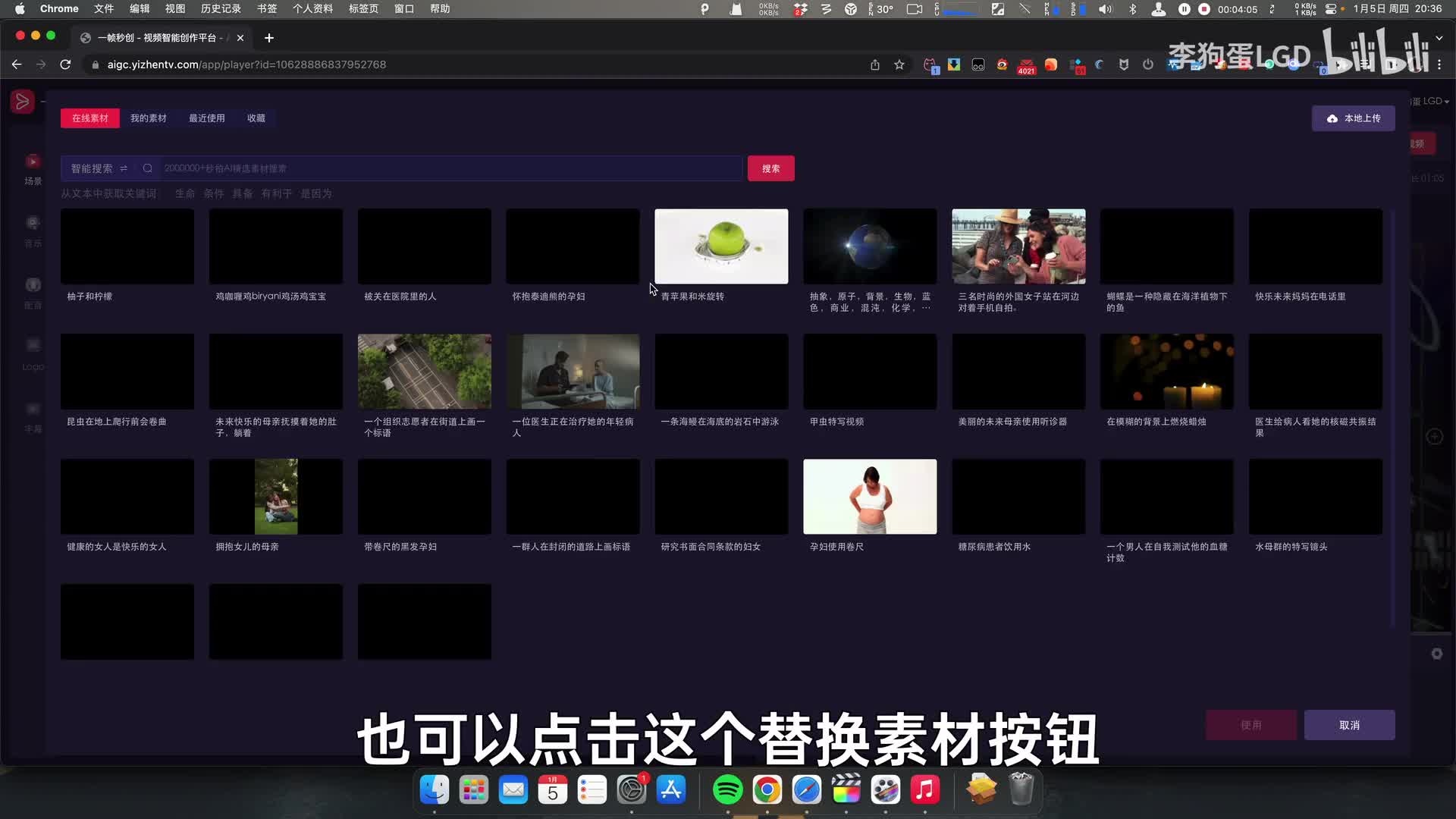Select the green apple 青苹果和米旋转 thumbnail
Viewport: 1456px width, 819px height.
(721, 246)
